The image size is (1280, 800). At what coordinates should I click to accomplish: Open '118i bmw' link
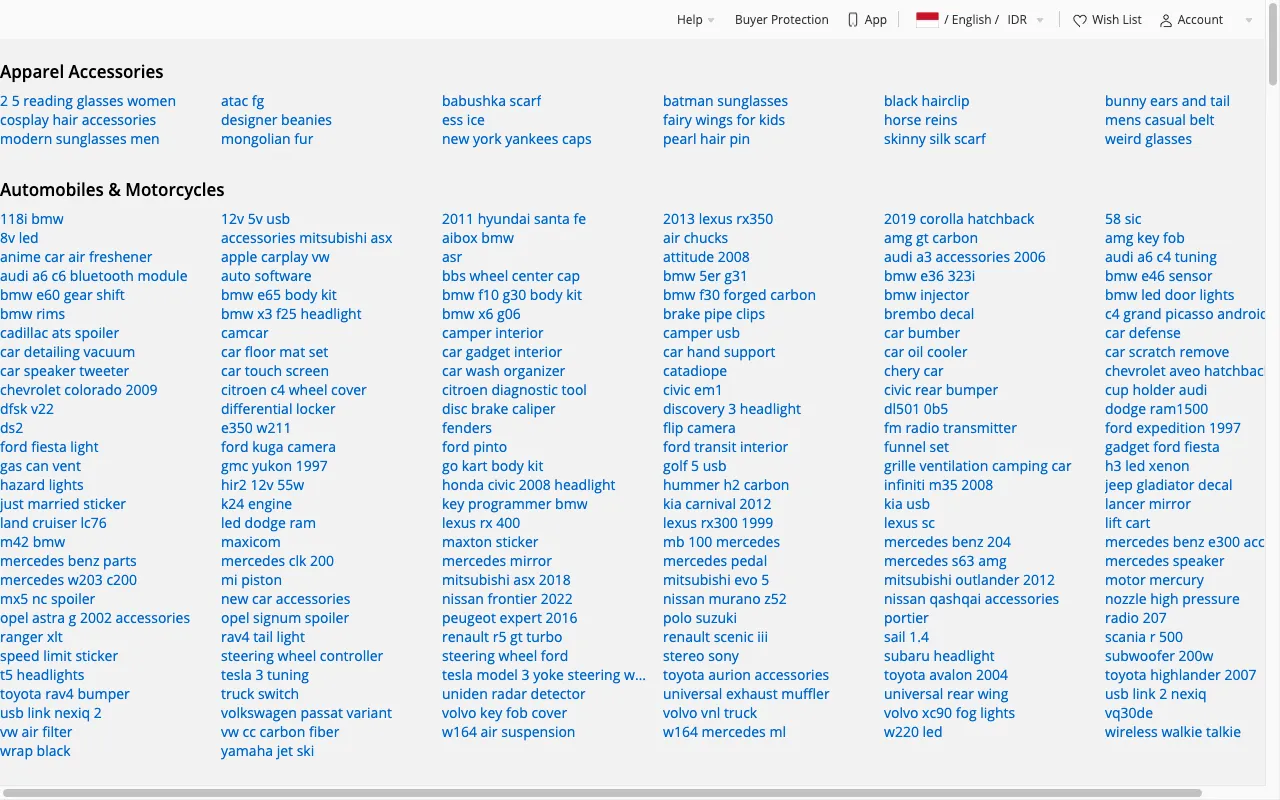pyautogui.click(x=32, y=219)
